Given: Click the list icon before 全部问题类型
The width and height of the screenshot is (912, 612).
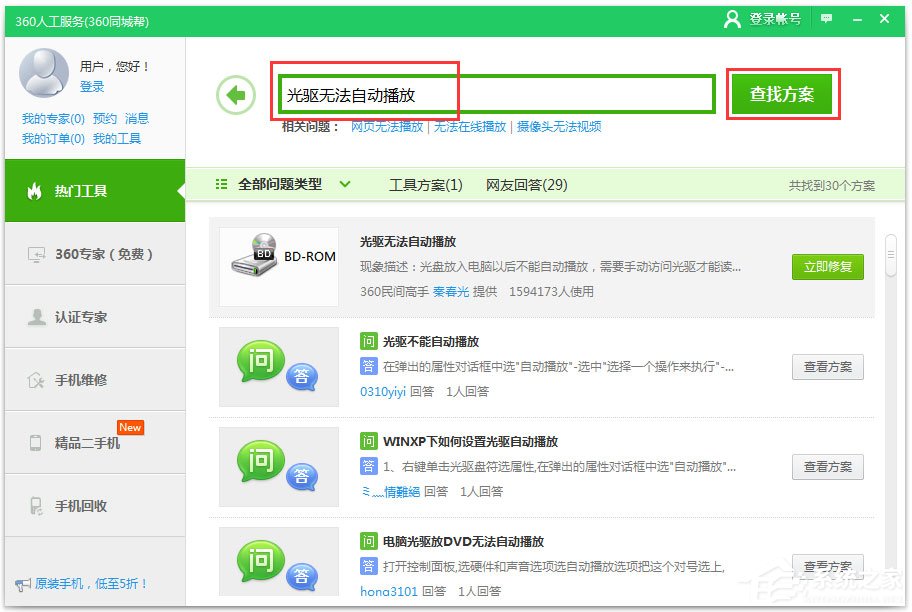Looking at the screenshot, I should coord(221,185).
